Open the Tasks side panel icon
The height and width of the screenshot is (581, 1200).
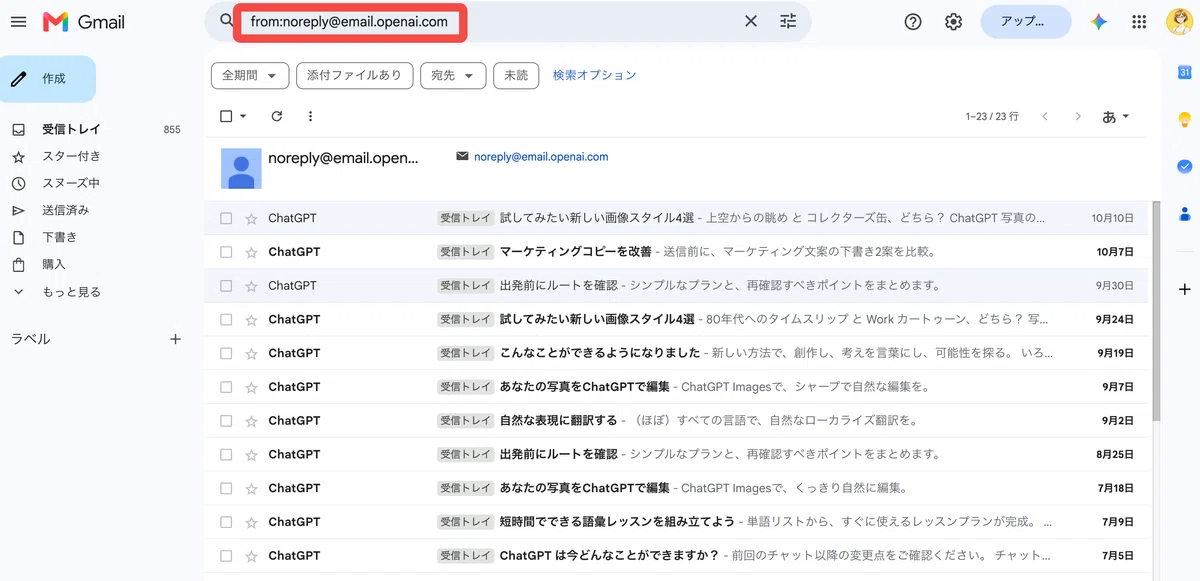coord(1184,166)
